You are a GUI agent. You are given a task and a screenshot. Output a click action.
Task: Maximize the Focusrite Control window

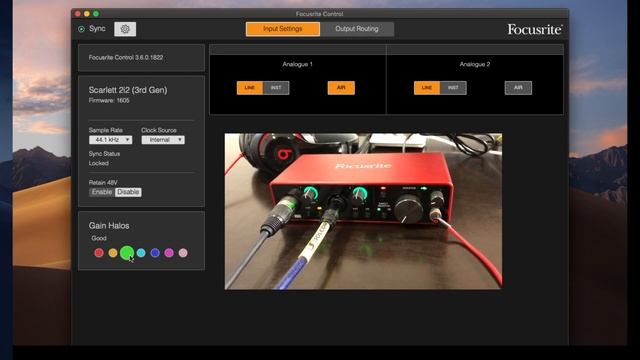(96, 14)
